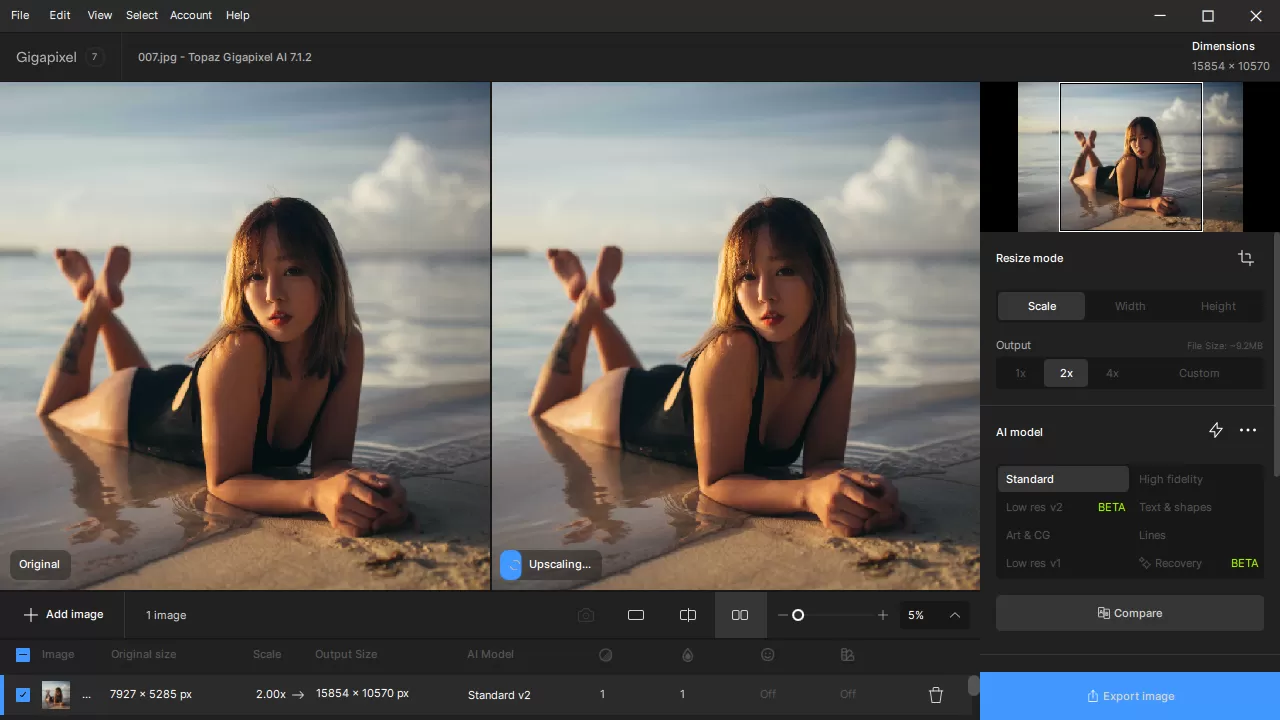
Task: Select the side-by-side view mode
Action: tap(740, 615)
